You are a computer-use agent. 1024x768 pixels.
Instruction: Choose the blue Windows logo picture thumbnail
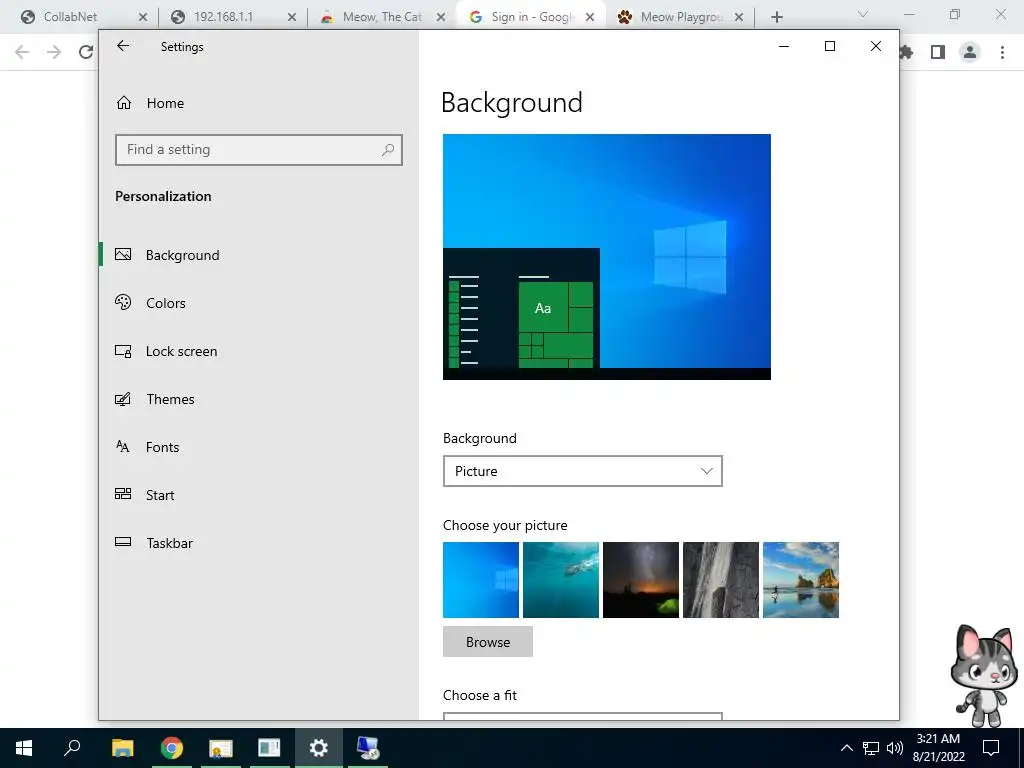[x=481, y=580]
